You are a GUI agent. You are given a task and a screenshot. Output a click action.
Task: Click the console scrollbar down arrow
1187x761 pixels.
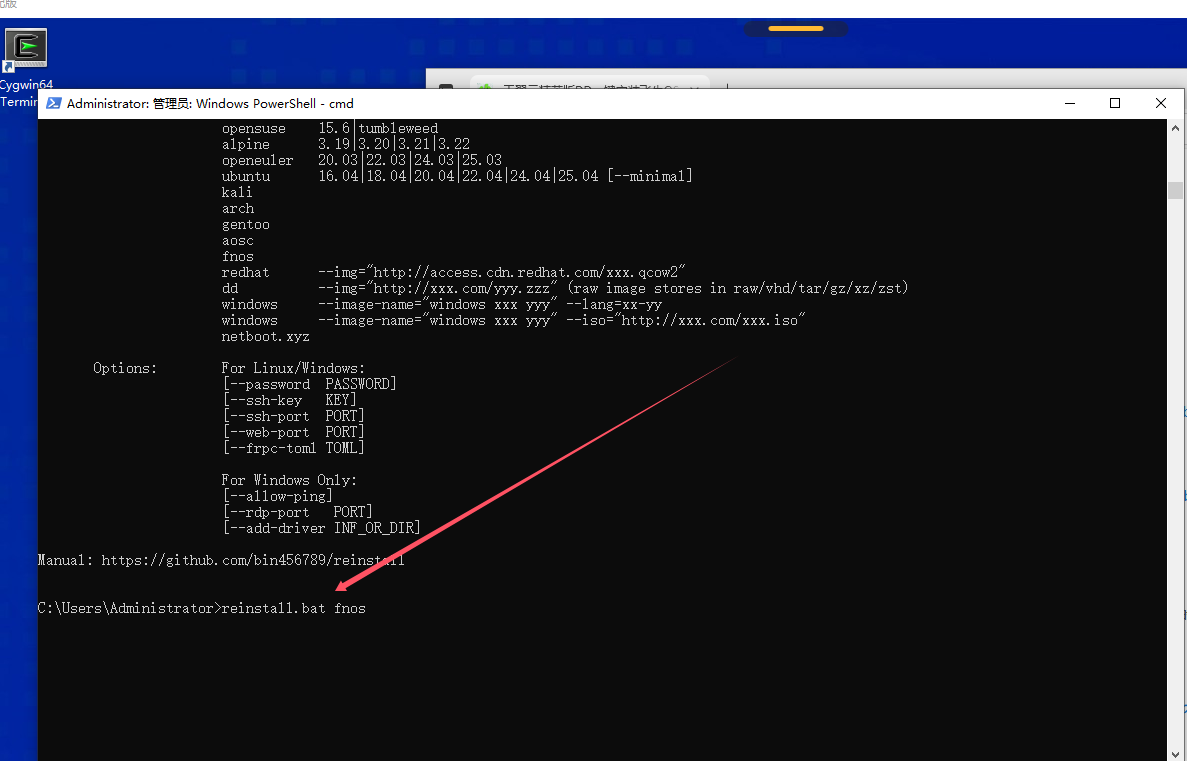pyautogui.click(x=1176, y=752)
